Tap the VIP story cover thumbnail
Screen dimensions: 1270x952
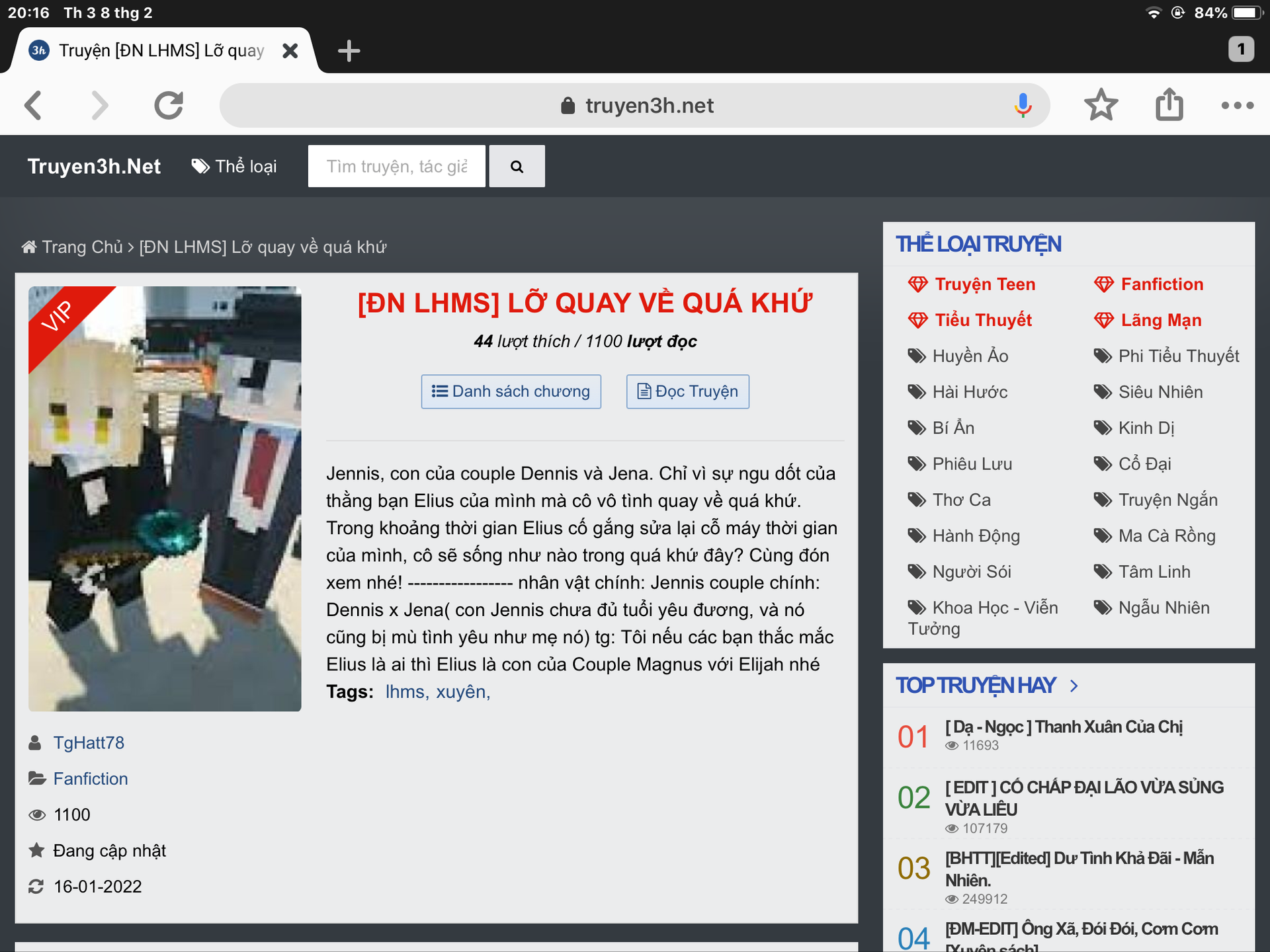click(165, 498)
